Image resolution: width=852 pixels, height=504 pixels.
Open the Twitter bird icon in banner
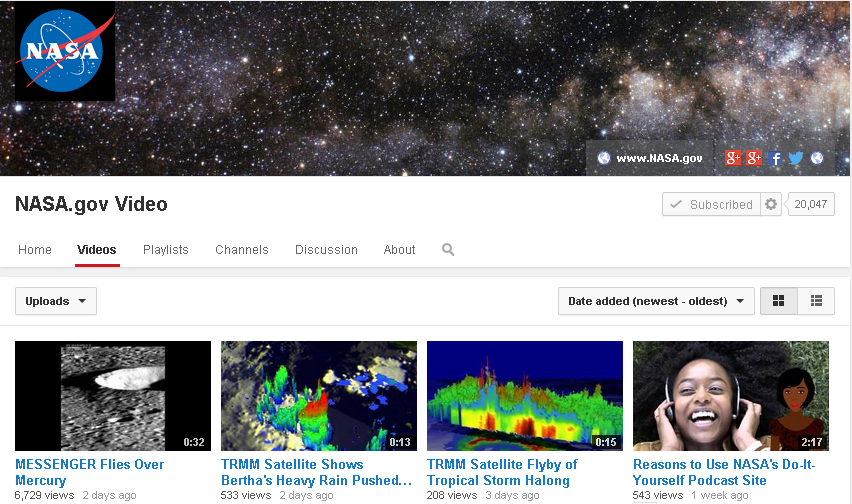point(796,158)
